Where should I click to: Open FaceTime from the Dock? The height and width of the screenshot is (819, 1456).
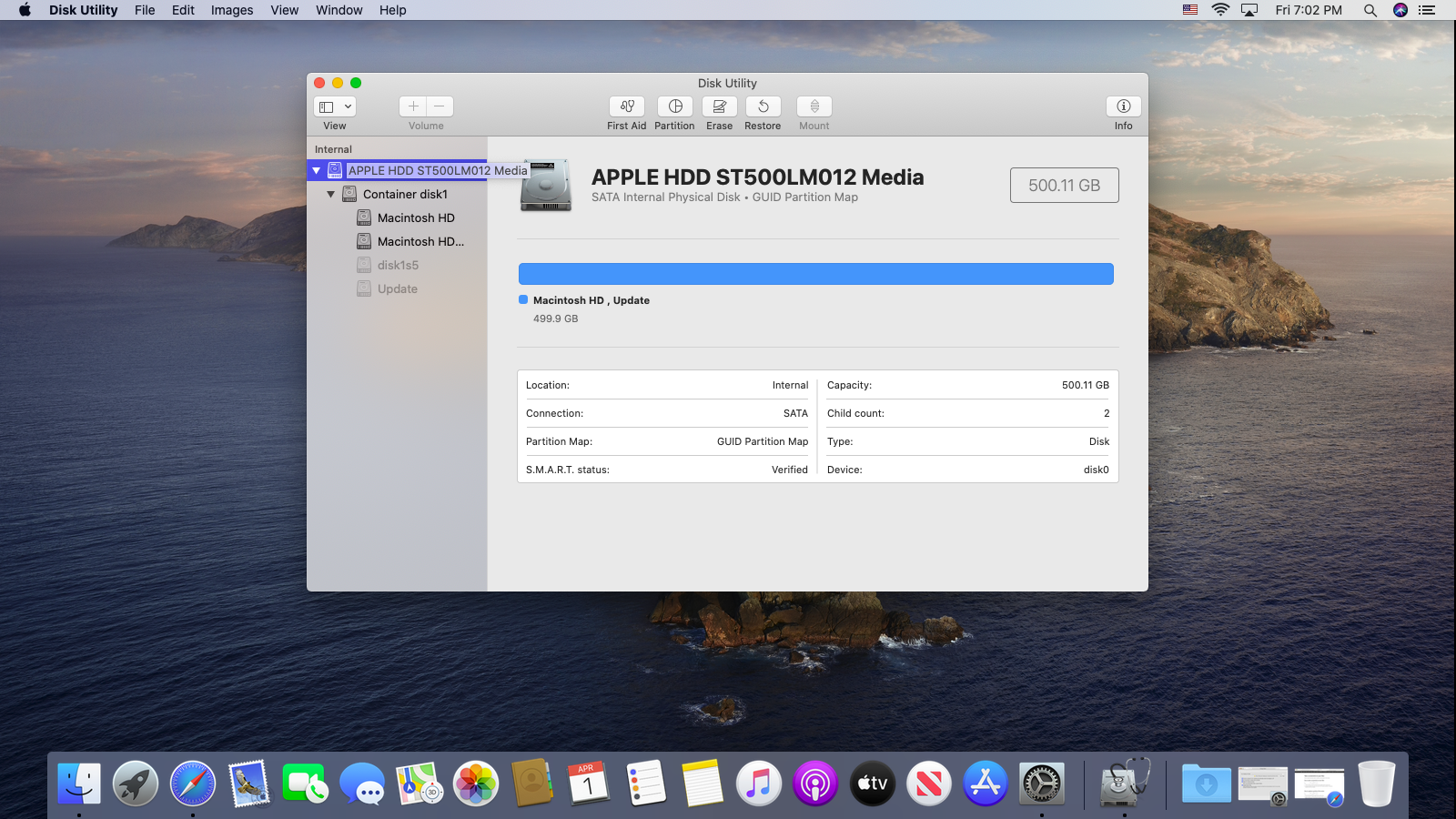pos(306,783)
